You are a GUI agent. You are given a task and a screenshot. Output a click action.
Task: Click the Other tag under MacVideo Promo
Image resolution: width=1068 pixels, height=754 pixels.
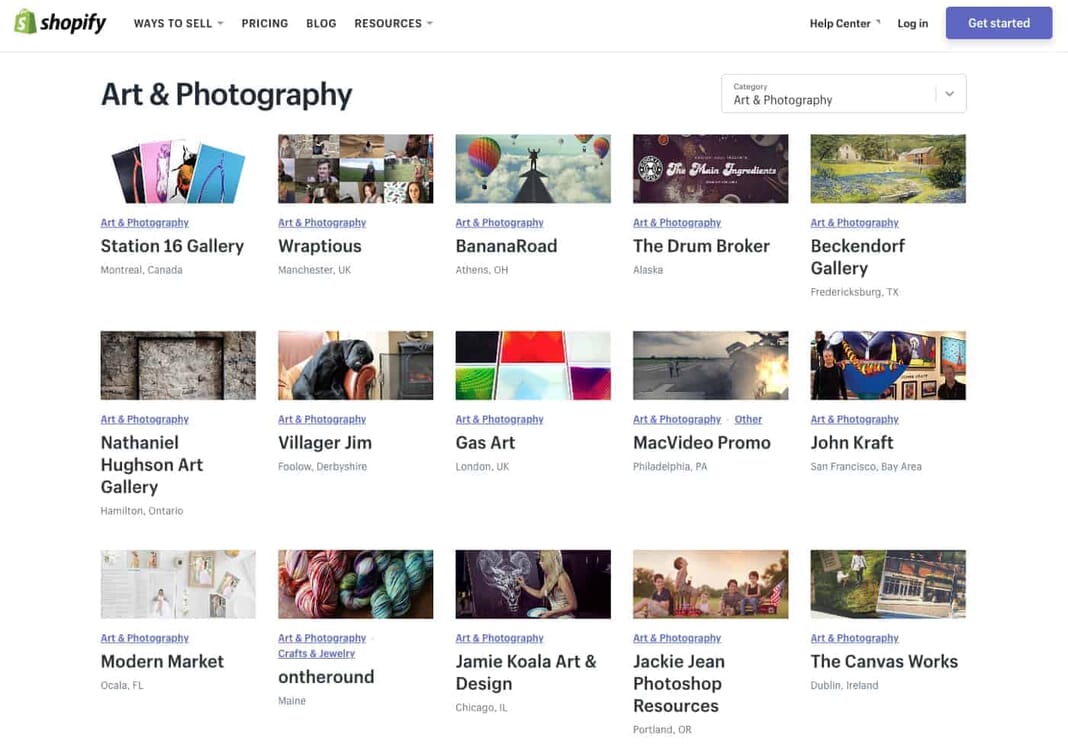tap(748, 420)
